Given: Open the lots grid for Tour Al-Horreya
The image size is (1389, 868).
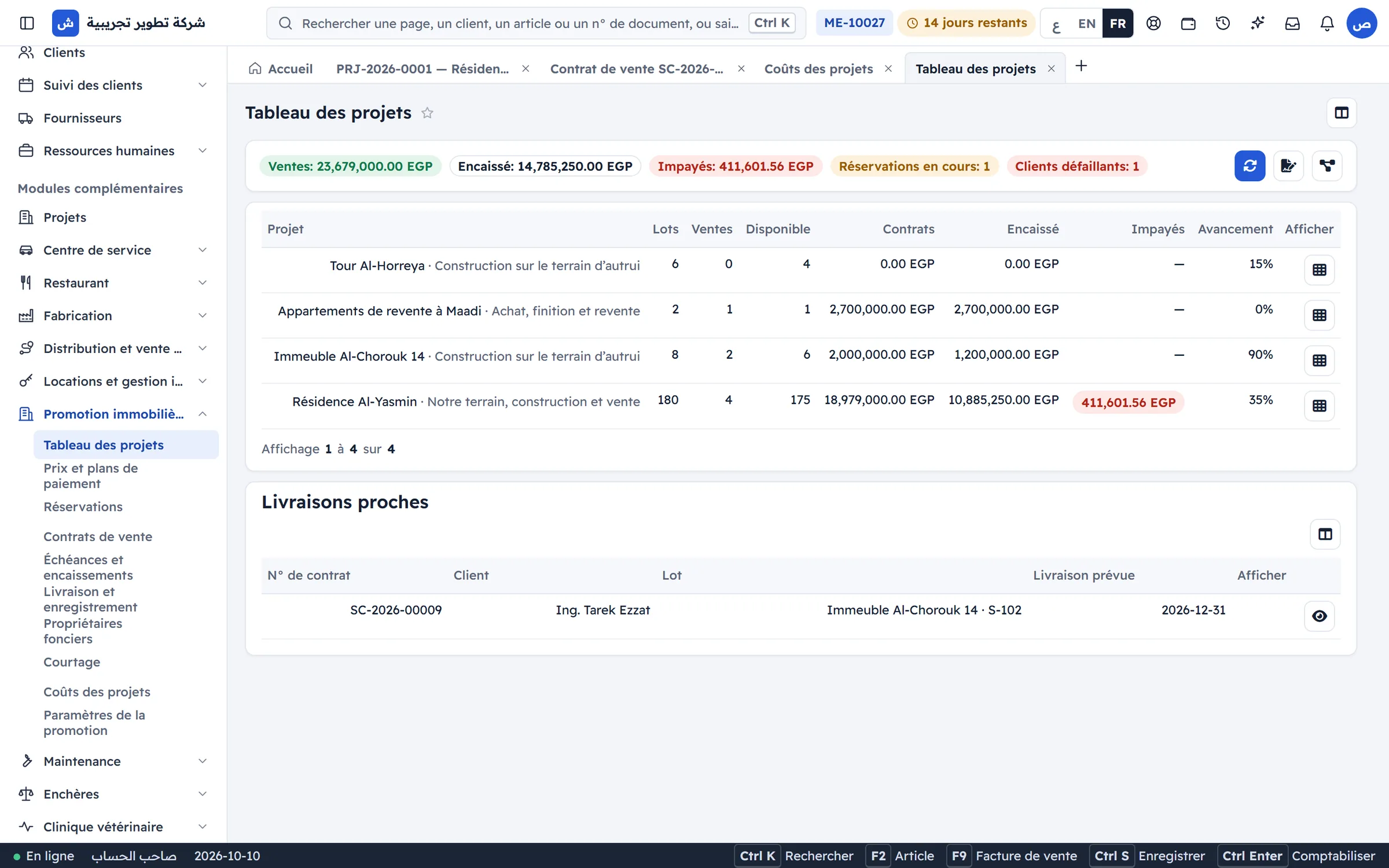Looking at the screenshot, I should (1319, 270).
